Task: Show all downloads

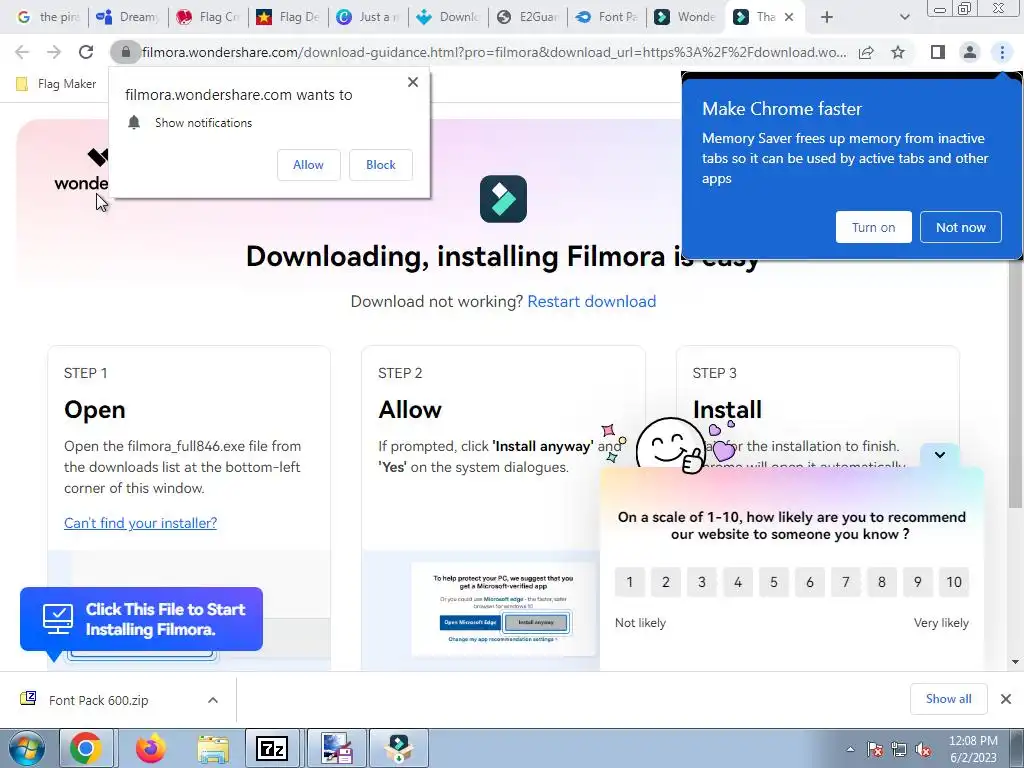Action: pyautogui.click(x=948, y=699)
